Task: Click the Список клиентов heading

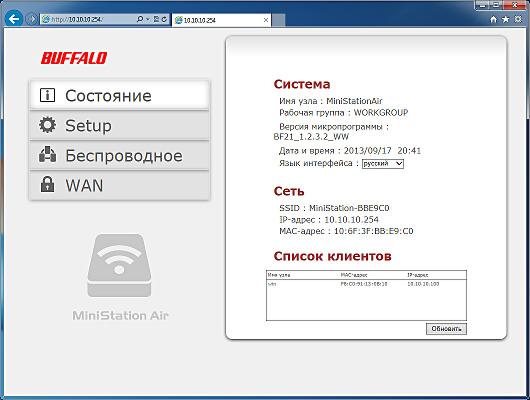Action: [333, 256]
